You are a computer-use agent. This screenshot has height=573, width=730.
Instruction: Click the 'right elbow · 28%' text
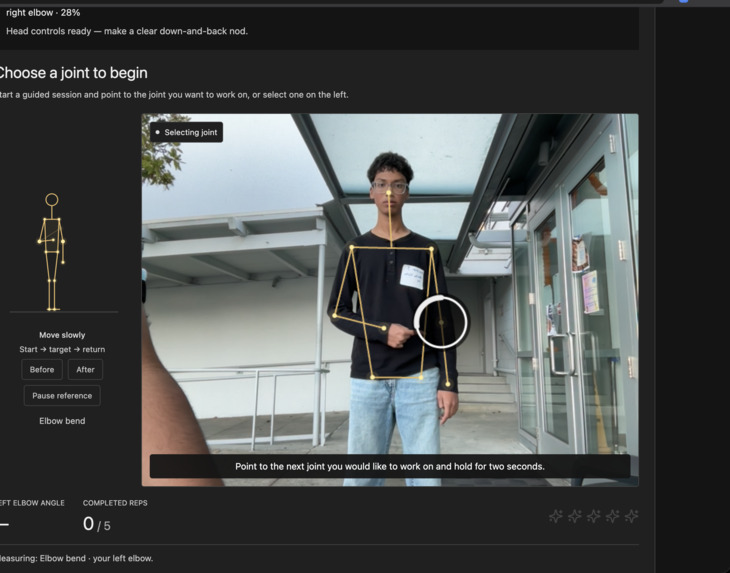(43, 13)
